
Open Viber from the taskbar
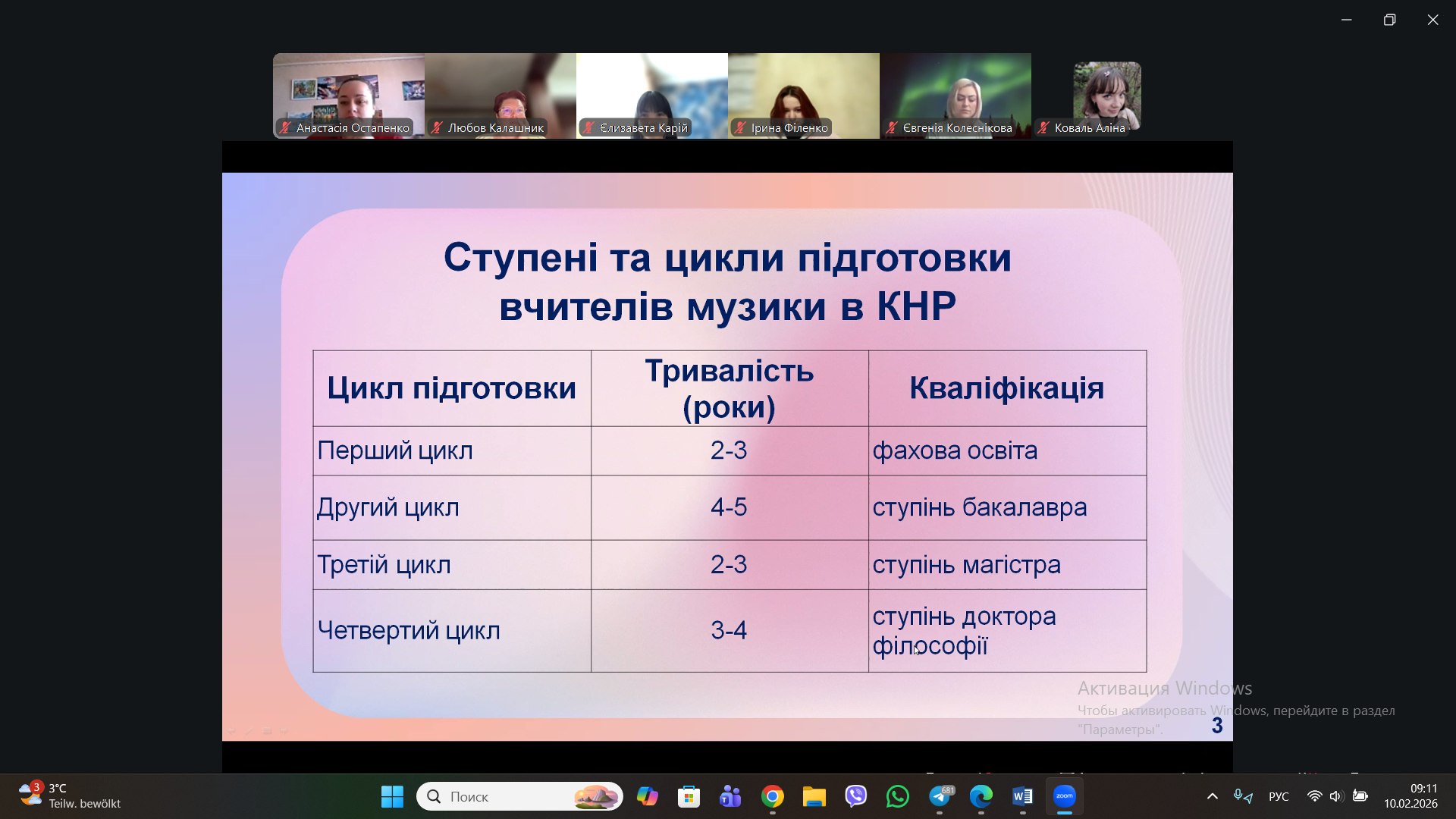[856, 796]
